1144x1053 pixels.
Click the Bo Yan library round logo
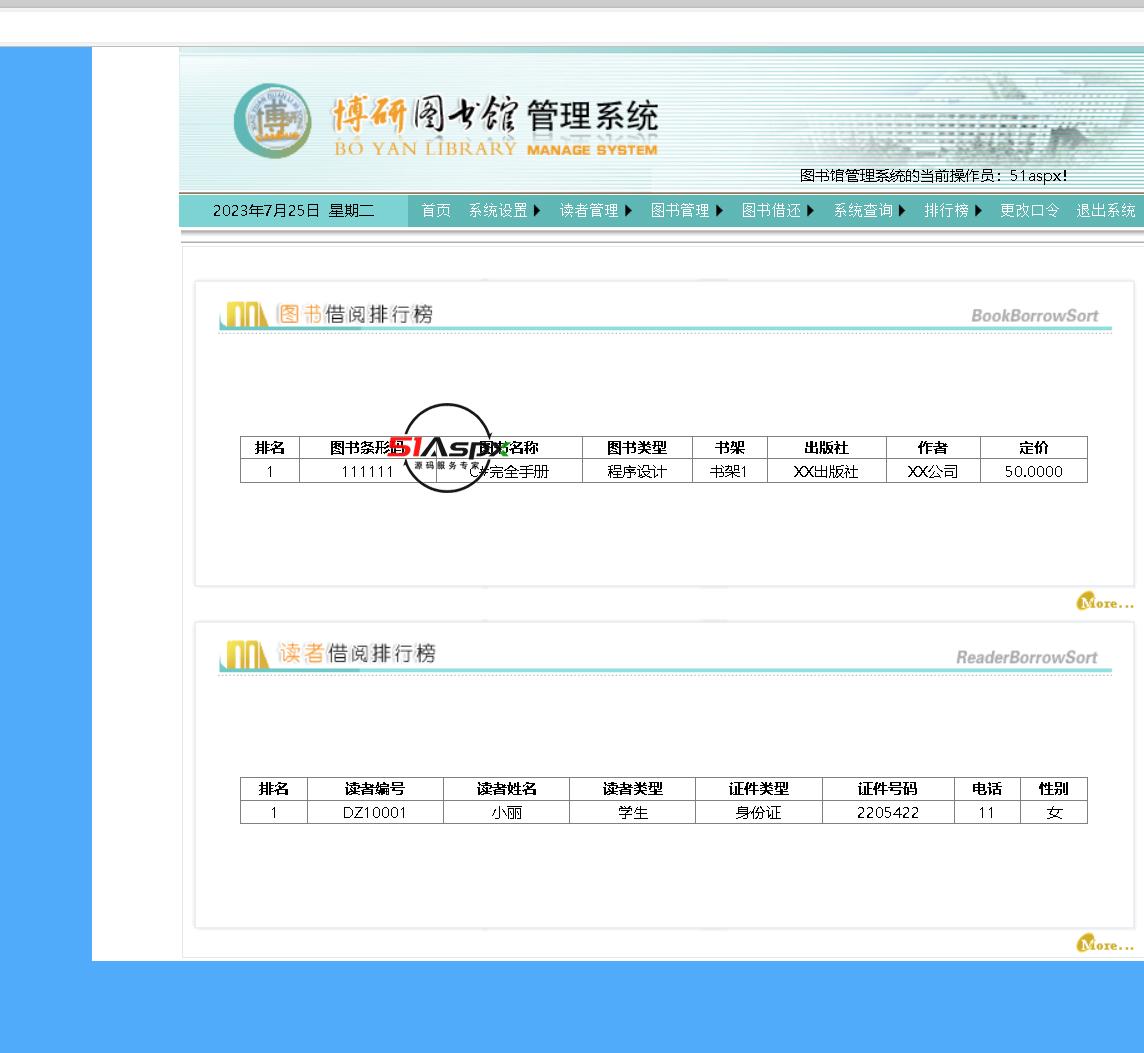[273, 121]
